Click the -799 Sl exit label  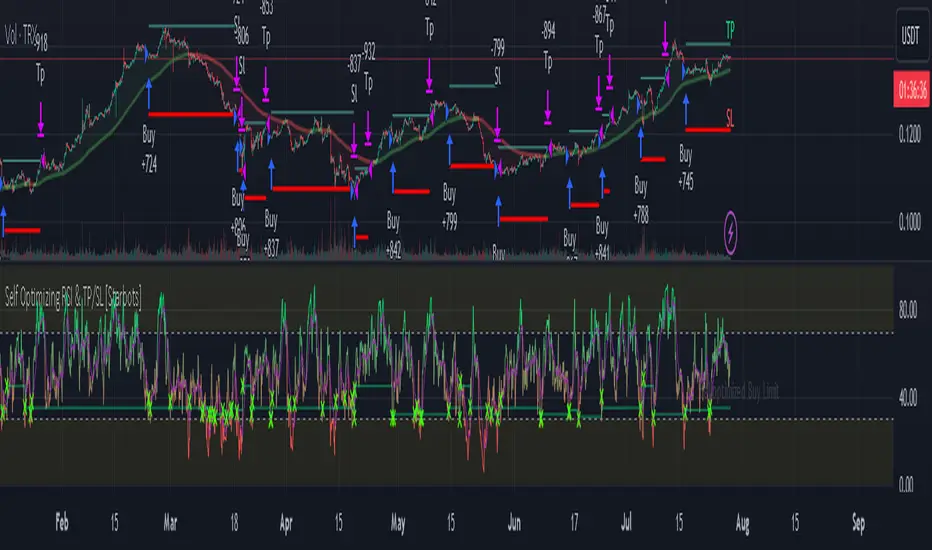[498, 62]
